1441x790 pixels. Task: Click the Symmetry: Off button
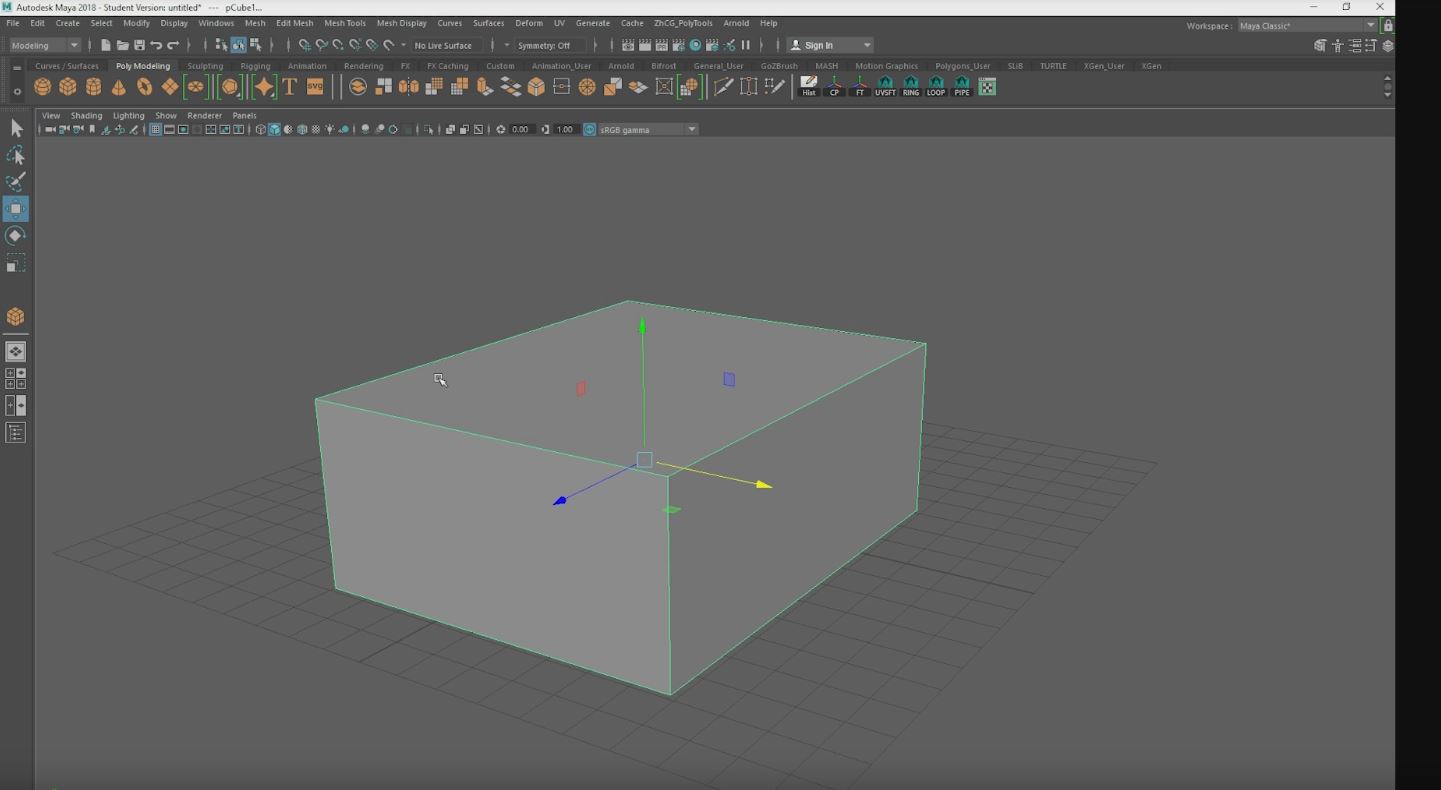click(544, 45)
